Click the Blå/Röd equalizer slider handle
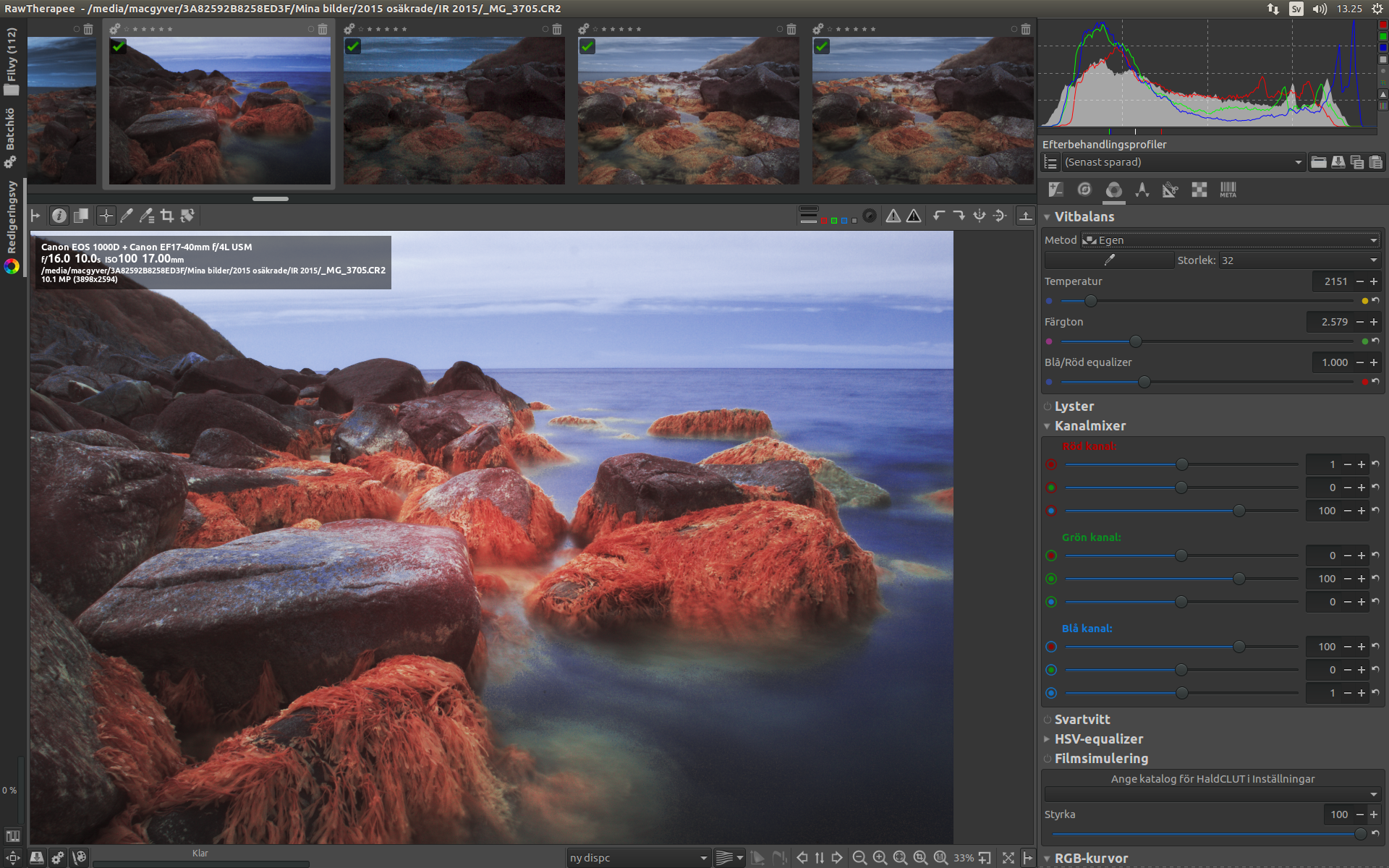 (1144, 382)
